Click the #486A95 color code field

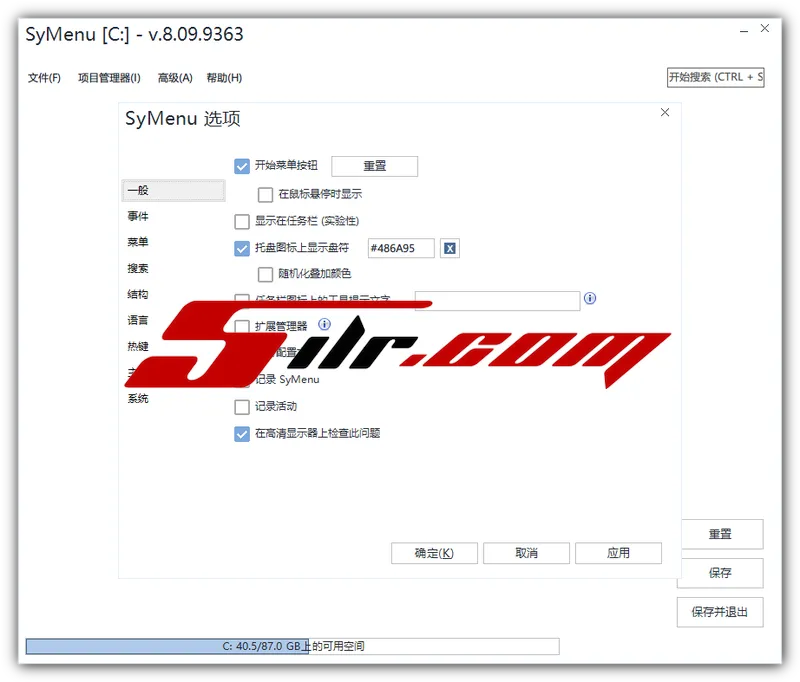[x=401, y=248]
